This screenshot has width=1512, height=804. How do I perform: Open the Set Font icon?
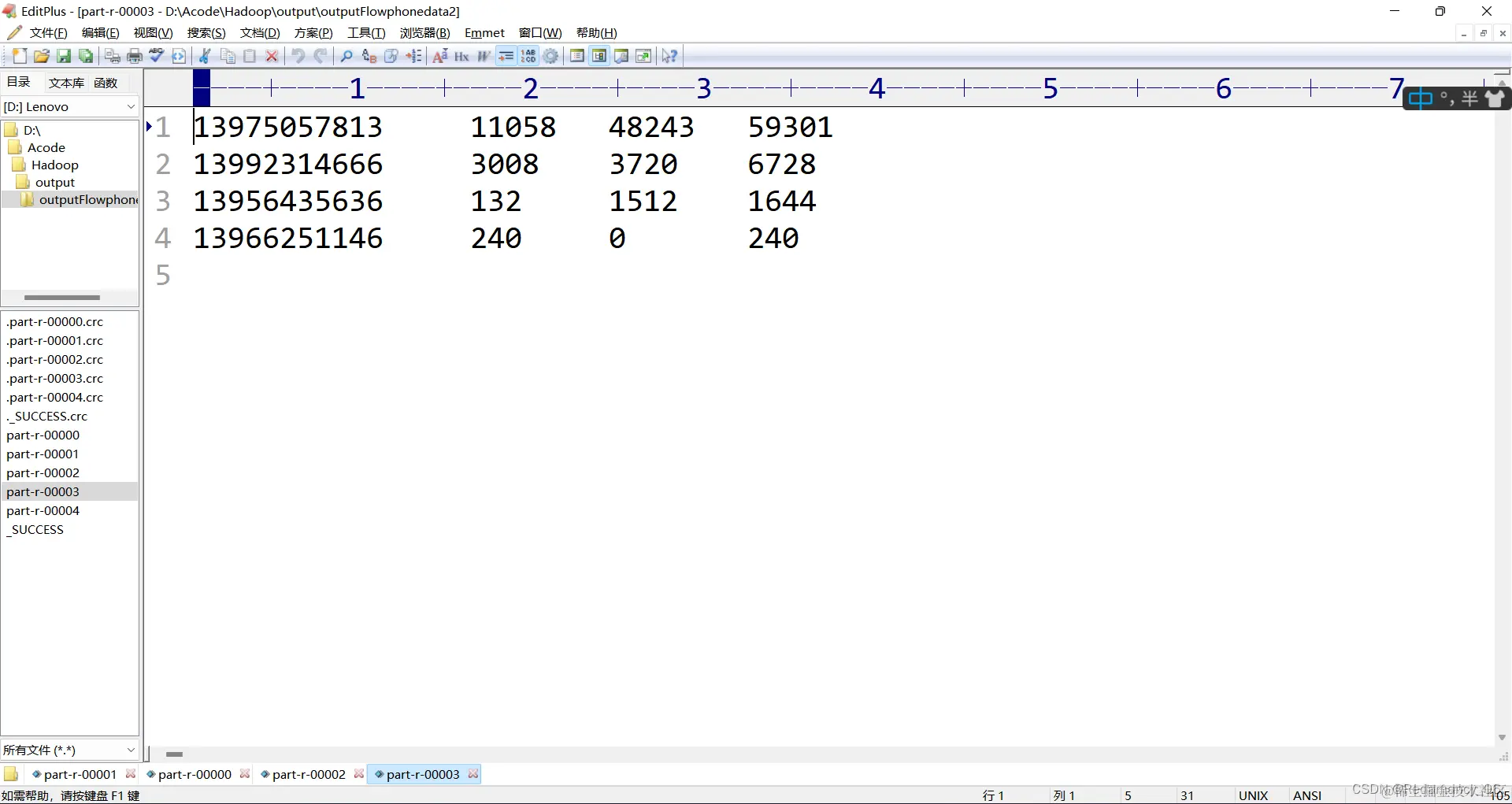(x=440, y=56)
